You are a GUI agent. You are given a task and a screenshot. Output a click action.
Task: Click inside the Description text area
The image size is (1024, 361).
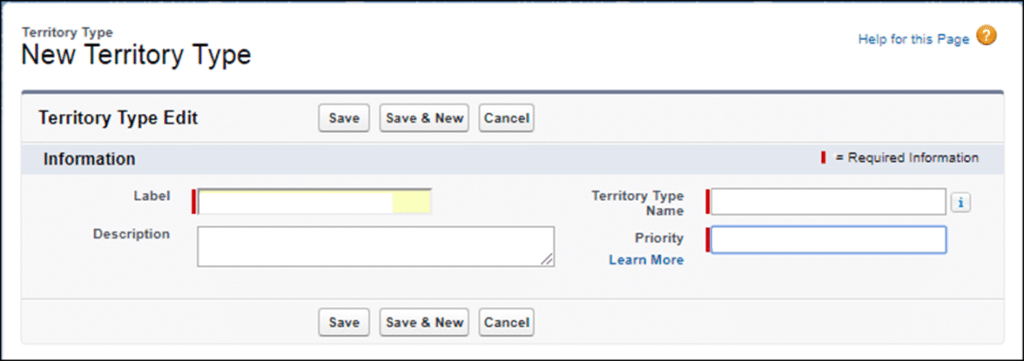(376, 247)
